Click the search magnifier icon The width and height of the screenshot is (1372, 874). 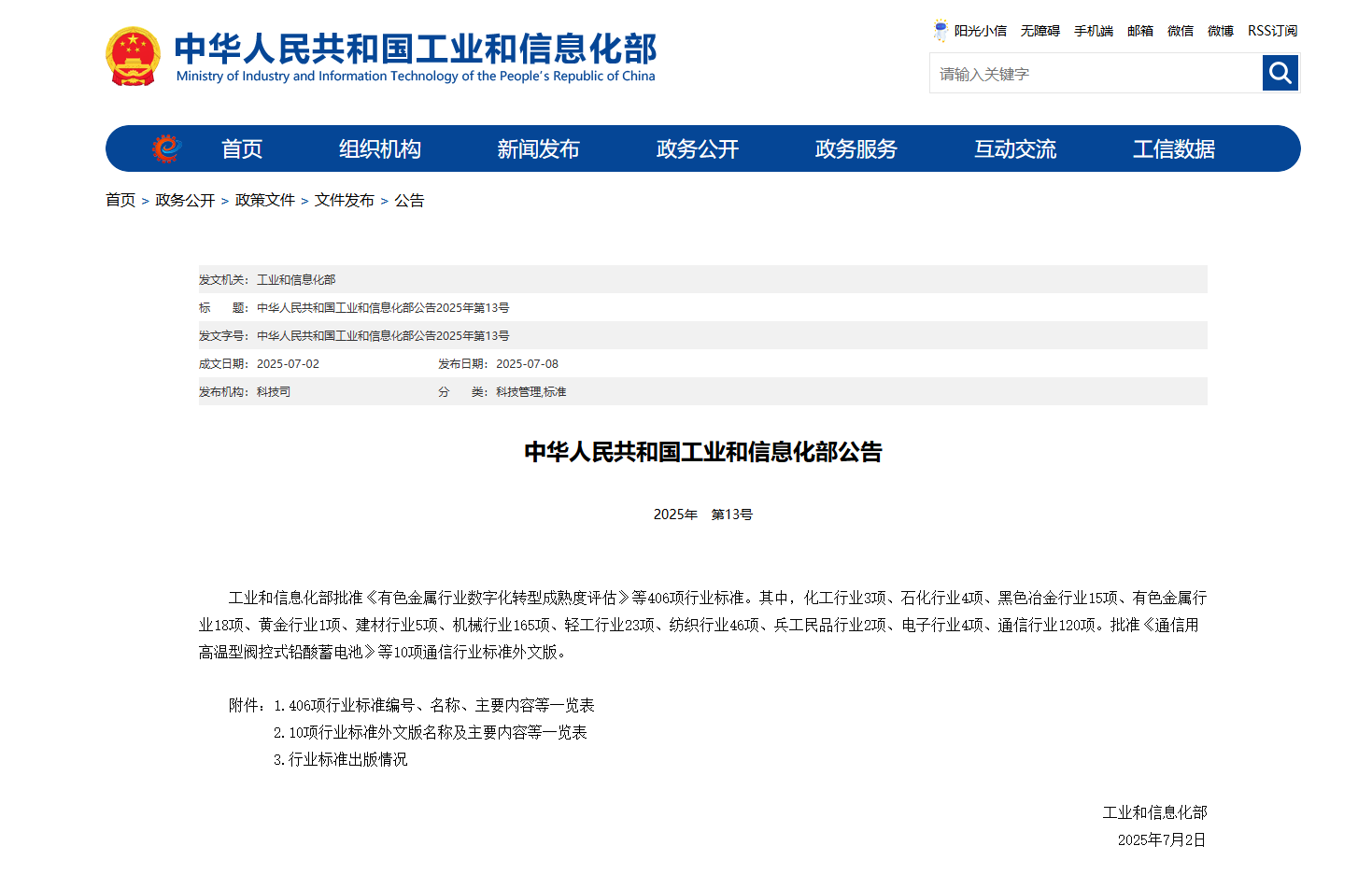coord(1280,73)
